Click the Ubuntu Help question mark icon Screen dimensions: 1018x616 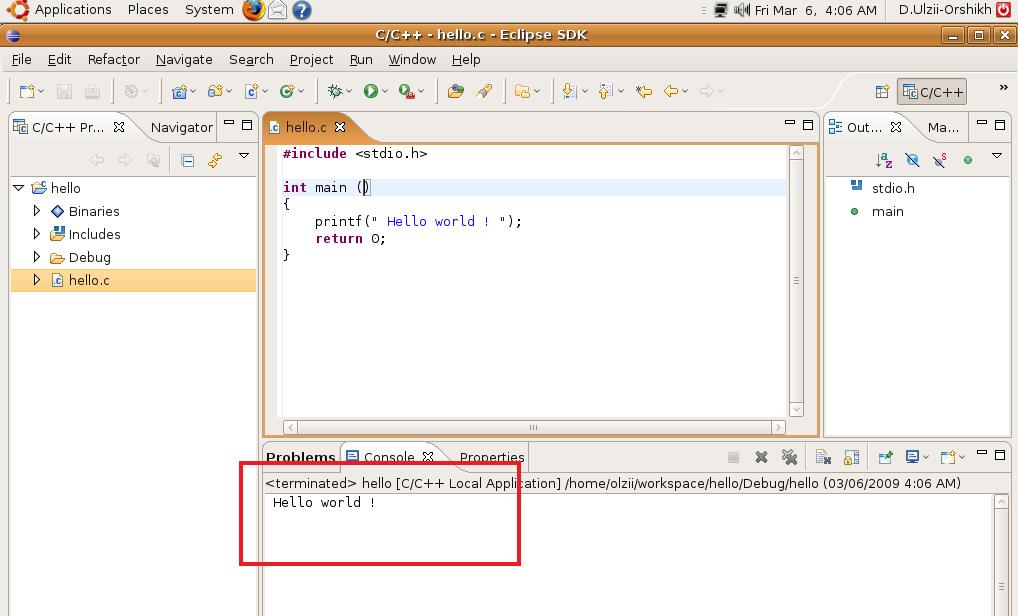[x=301, y=10]
